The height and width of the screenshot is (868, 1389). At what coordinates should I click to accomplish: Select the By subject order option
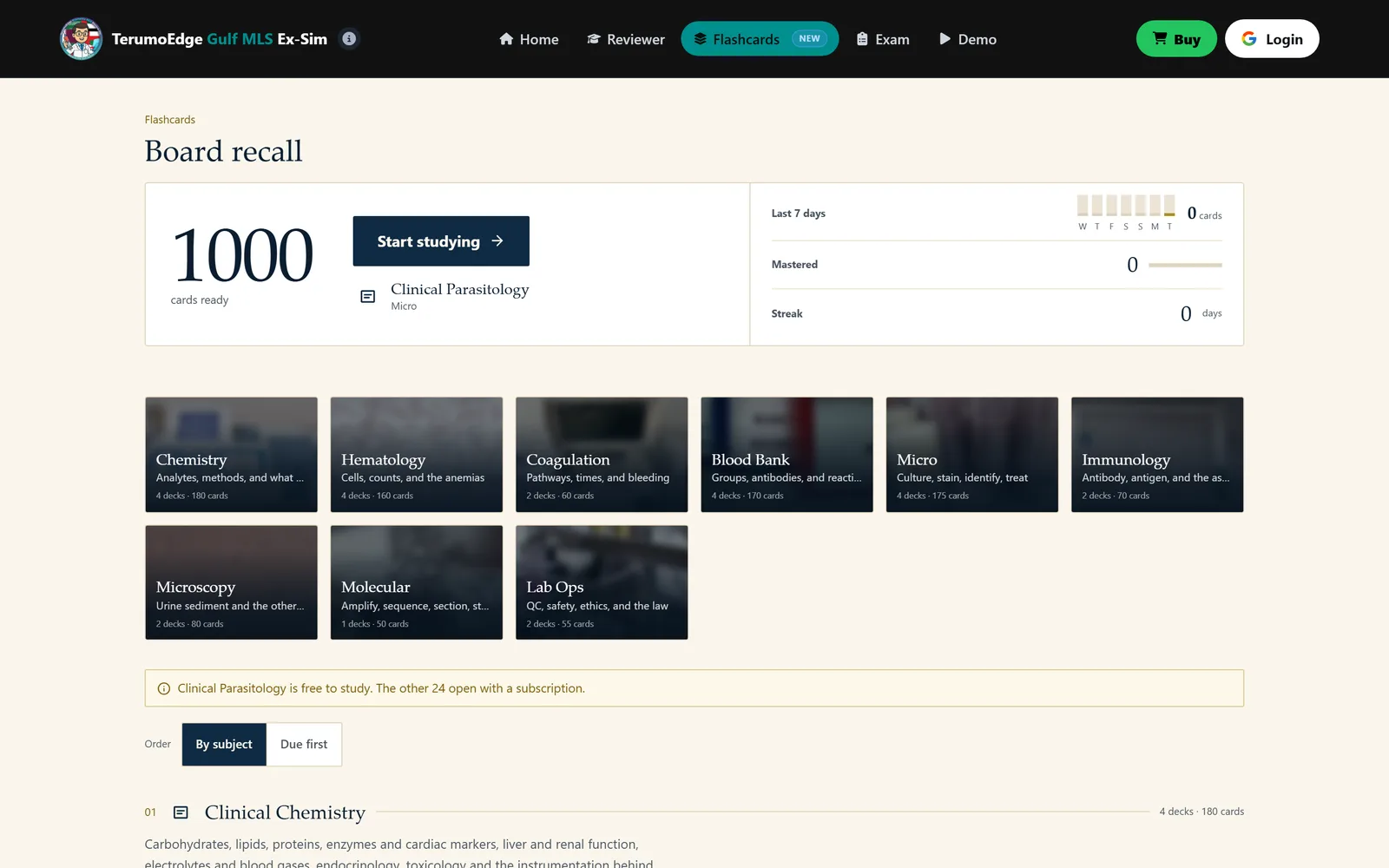point(224,745)
